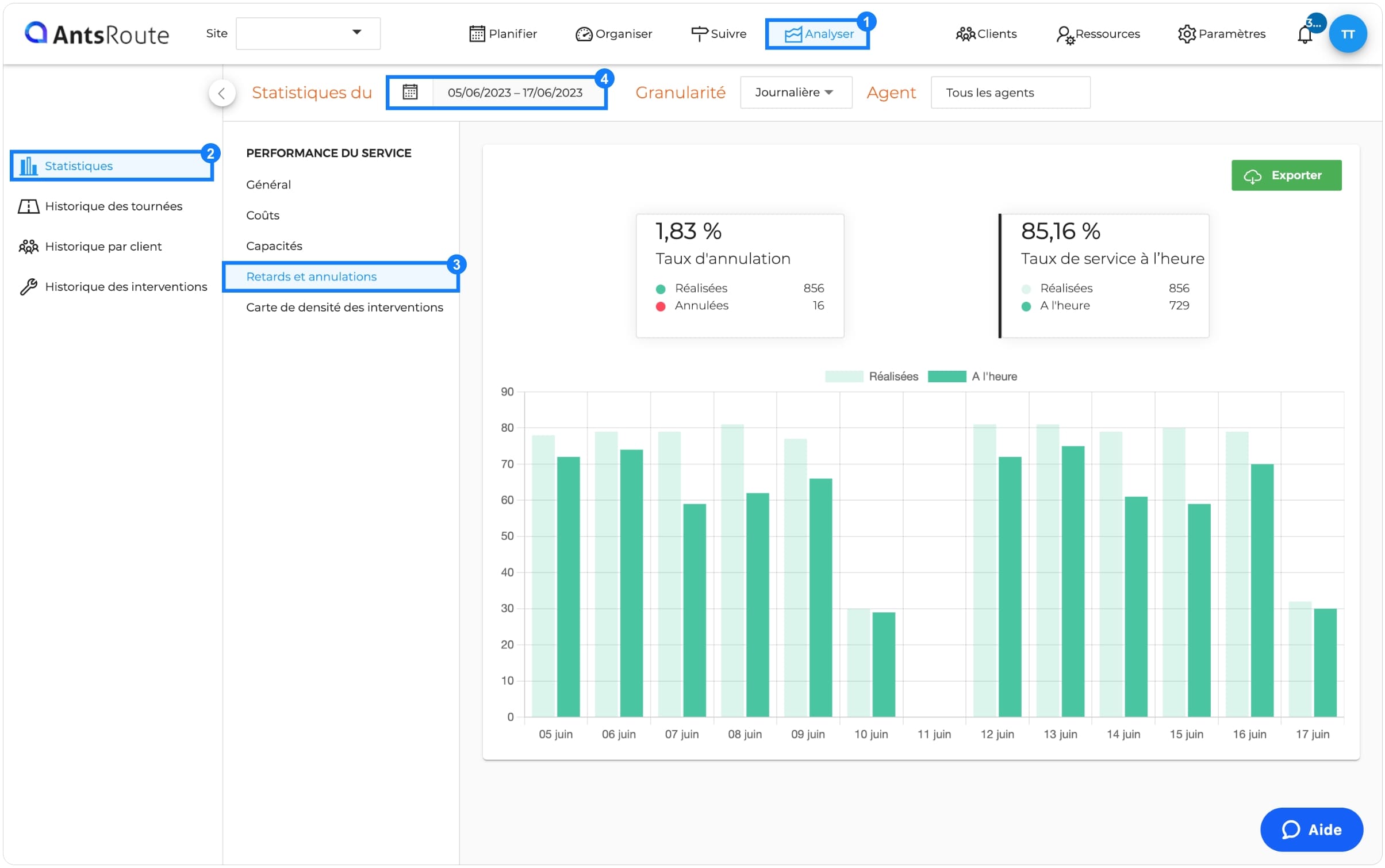
Task: Click the '17 juin' axis label
Action: click(x=1312, y=734)
